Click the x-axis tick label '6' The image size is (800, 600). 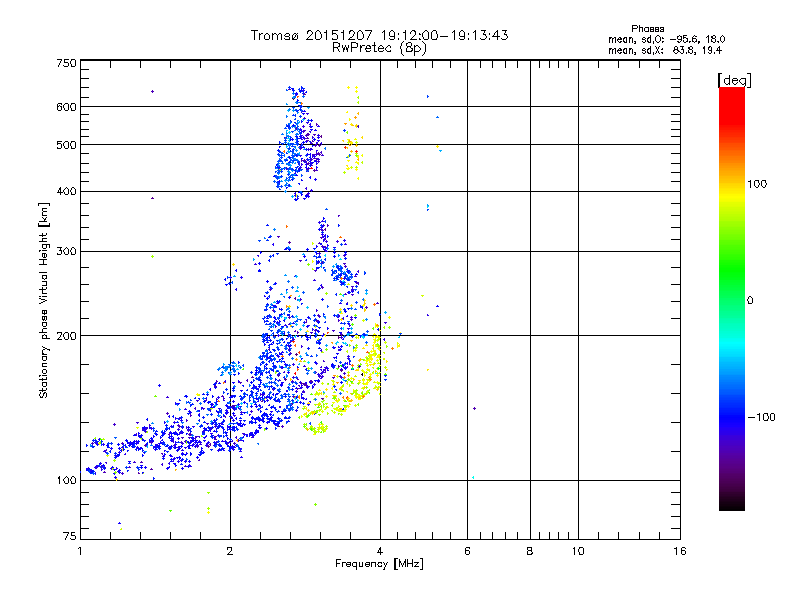tap(467, 551)
